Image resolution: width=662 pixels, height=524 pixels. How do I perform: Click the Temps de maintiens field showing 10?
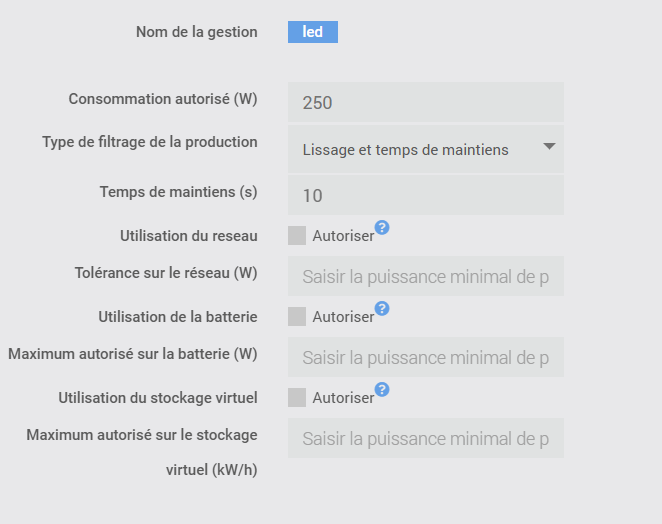point(425,196)
